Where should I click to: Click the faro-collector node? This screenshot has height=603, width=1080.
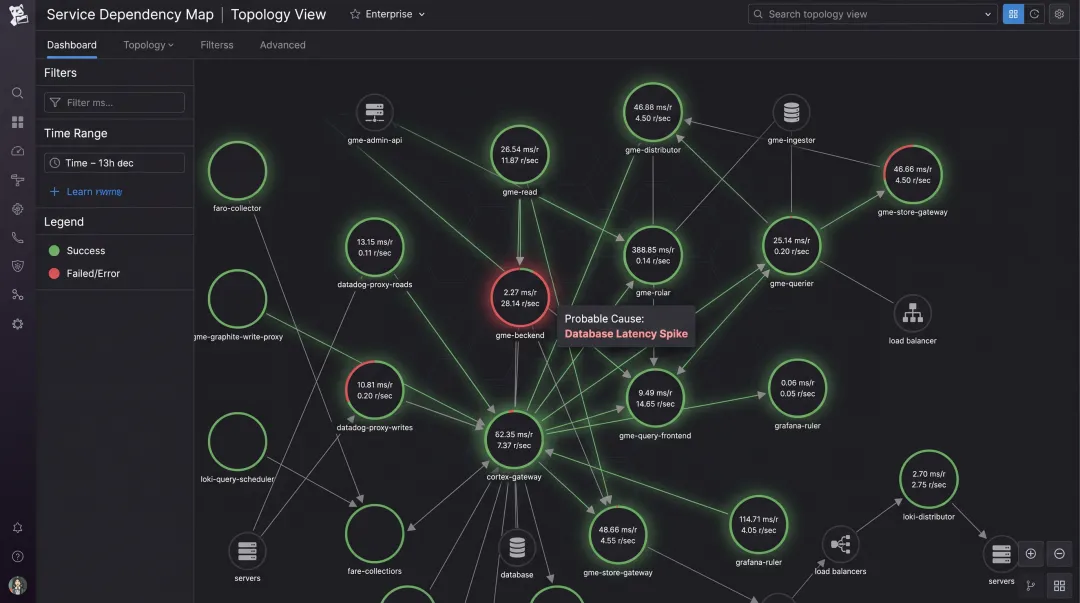(237, 171)
